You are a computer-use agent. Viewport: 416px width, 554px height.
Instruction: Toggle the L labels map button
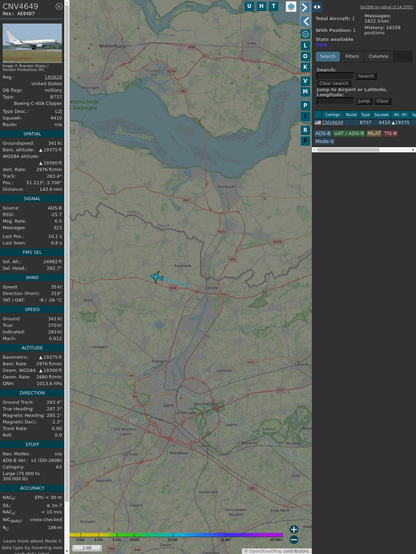(305, 46)
